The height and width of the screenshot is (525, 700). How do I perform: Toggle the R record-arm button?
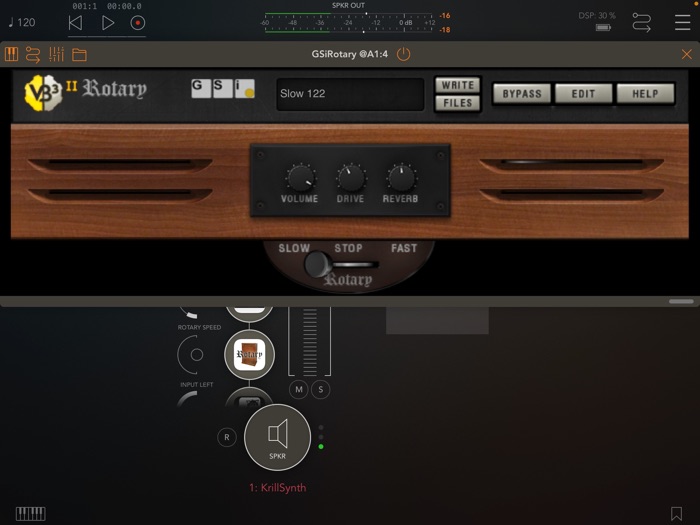pos(227,438)
